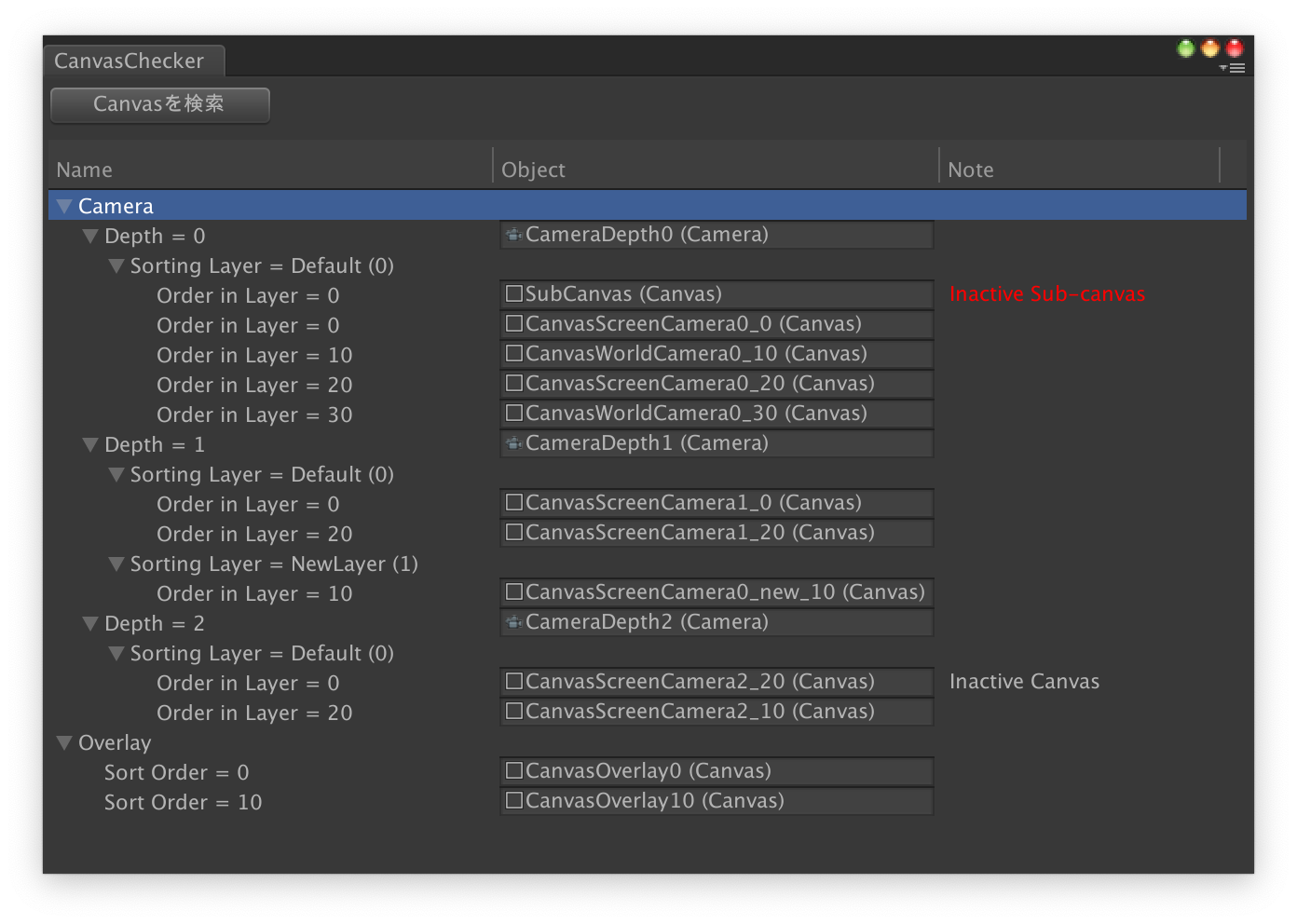This screenshot has height=924, width=1297.
Task: Collapse the Depth = 2 node
Action: 90,623
